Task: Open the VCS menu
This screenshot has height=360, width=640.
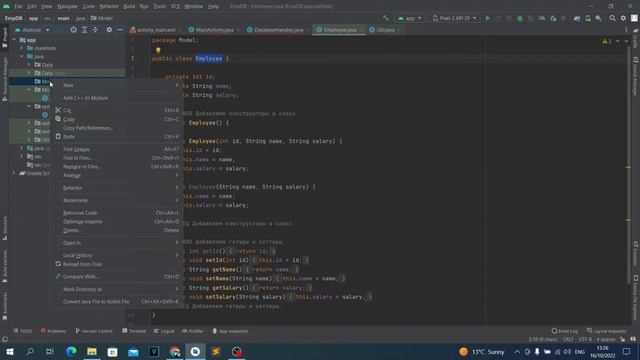Action: click(175, 6)
